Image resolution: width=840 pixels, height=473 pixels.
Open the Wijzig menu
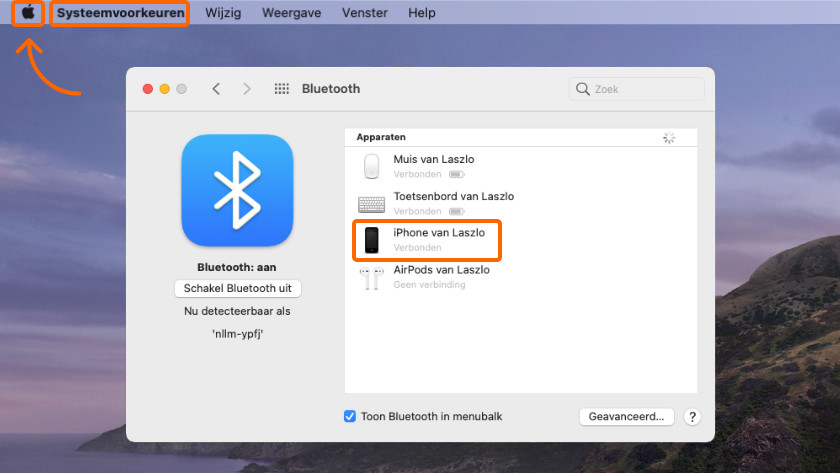click(223, 13)
